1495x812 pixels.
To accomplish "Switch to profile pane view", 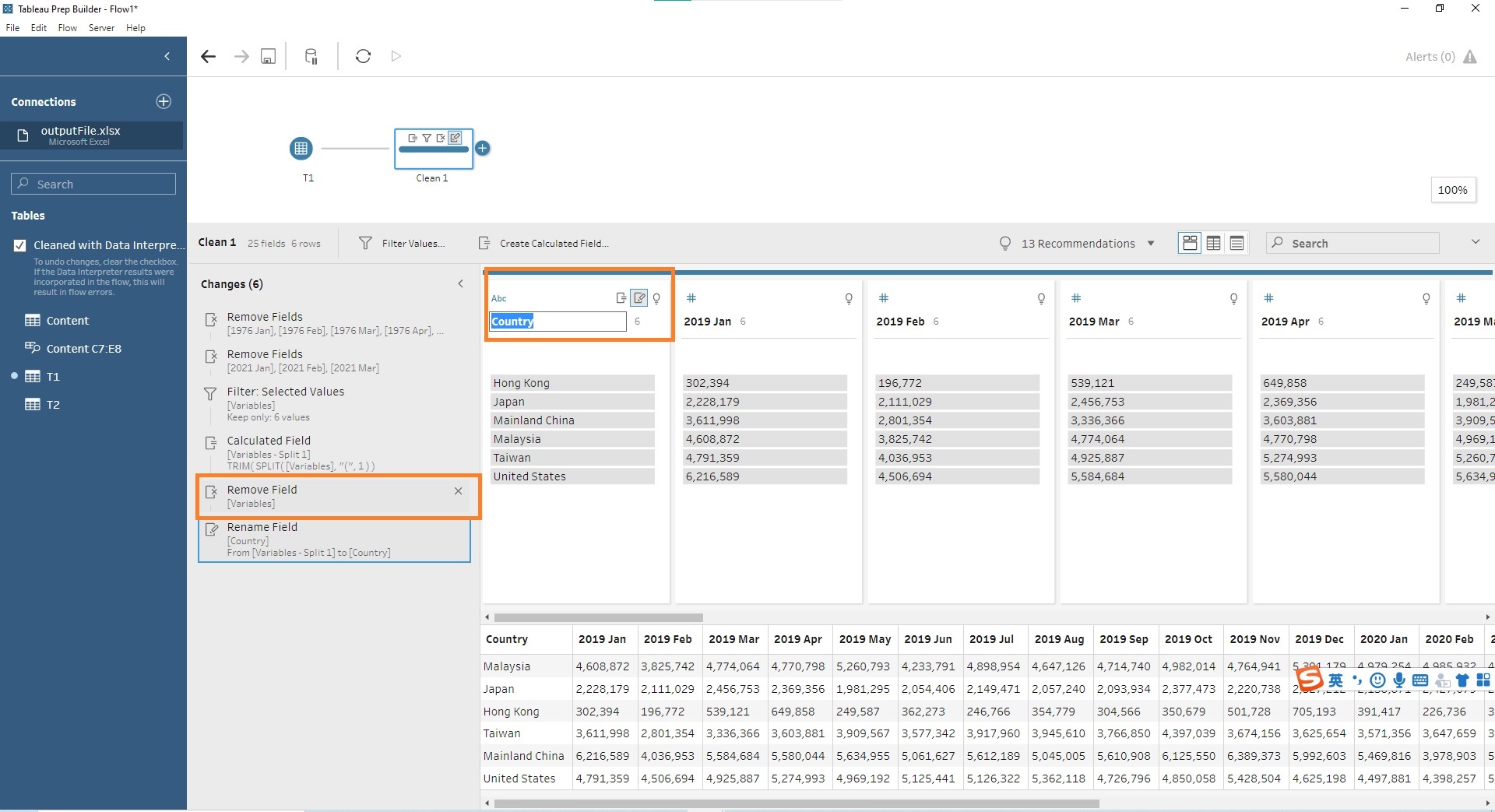I will tap(1190, 243).
